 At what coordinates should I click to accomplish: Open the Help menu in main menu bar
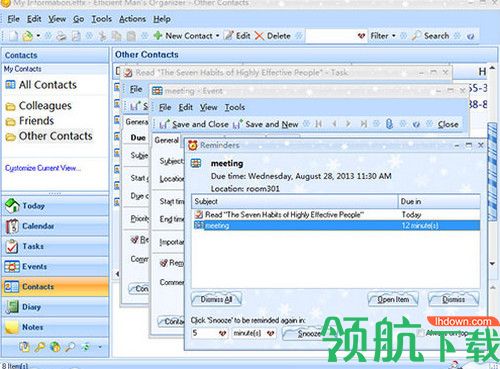pyautogui.click(x=162, y=19)
